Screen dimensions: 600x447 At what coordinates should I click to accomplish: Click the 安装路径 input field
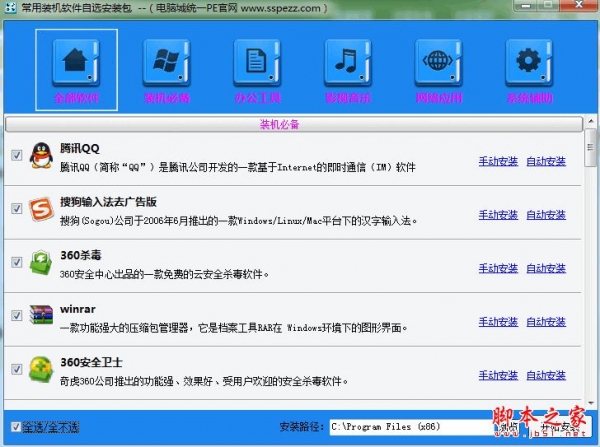(x=412, y=427)
